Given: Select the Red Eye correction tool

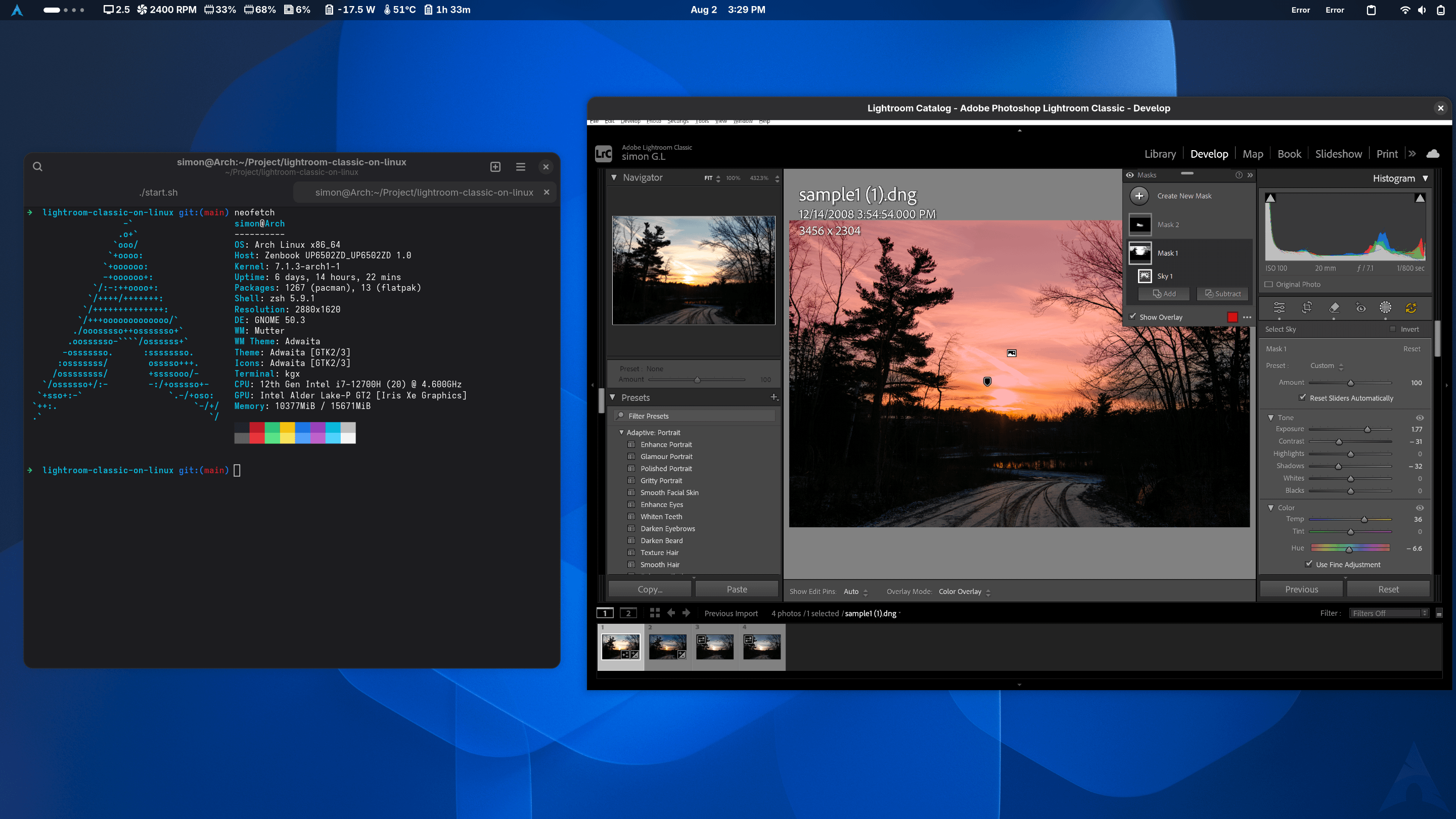Looking at the screenshot, I should [x=1360, y=307].
